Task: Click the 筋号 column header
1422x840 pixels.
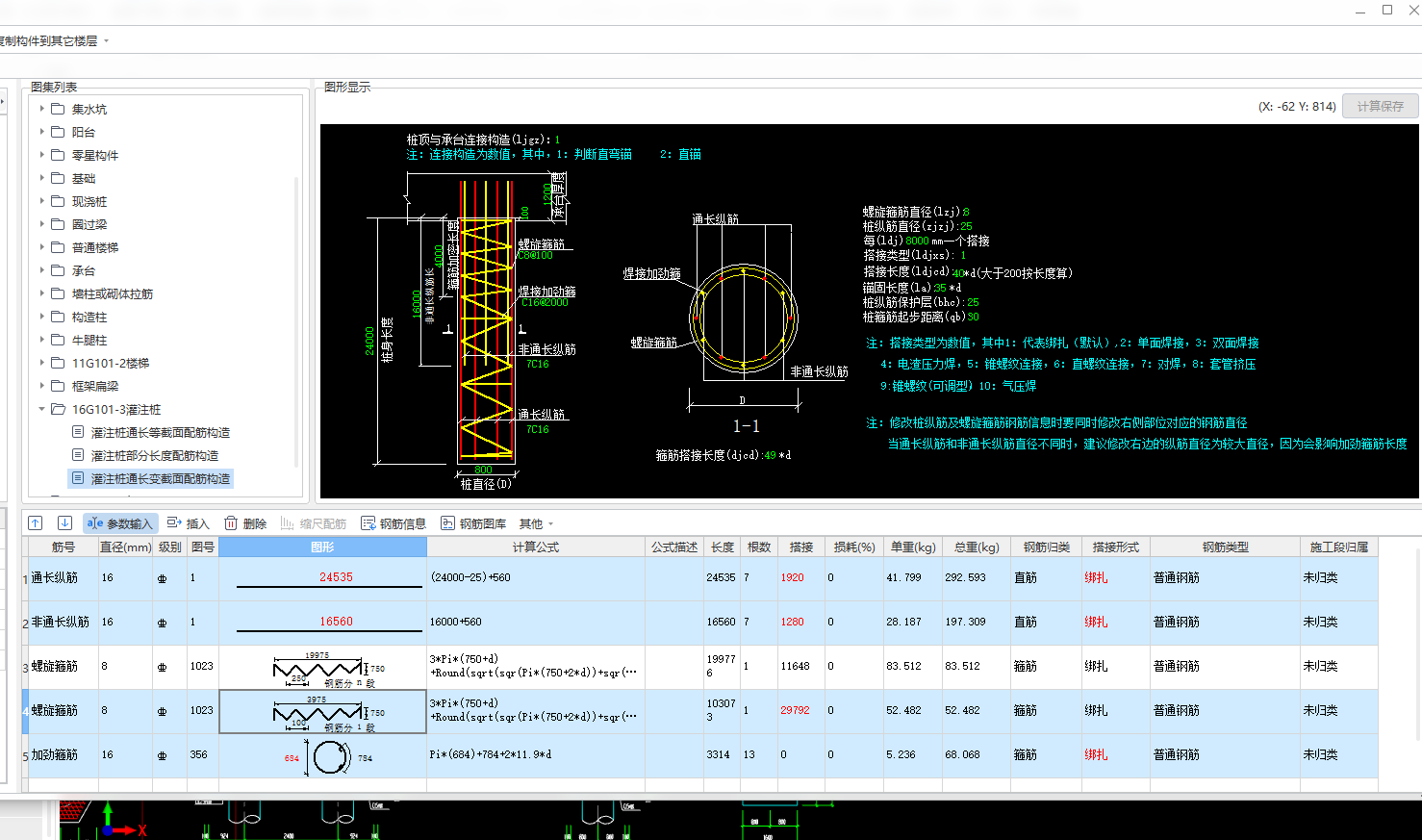Action: click(63, 547)
